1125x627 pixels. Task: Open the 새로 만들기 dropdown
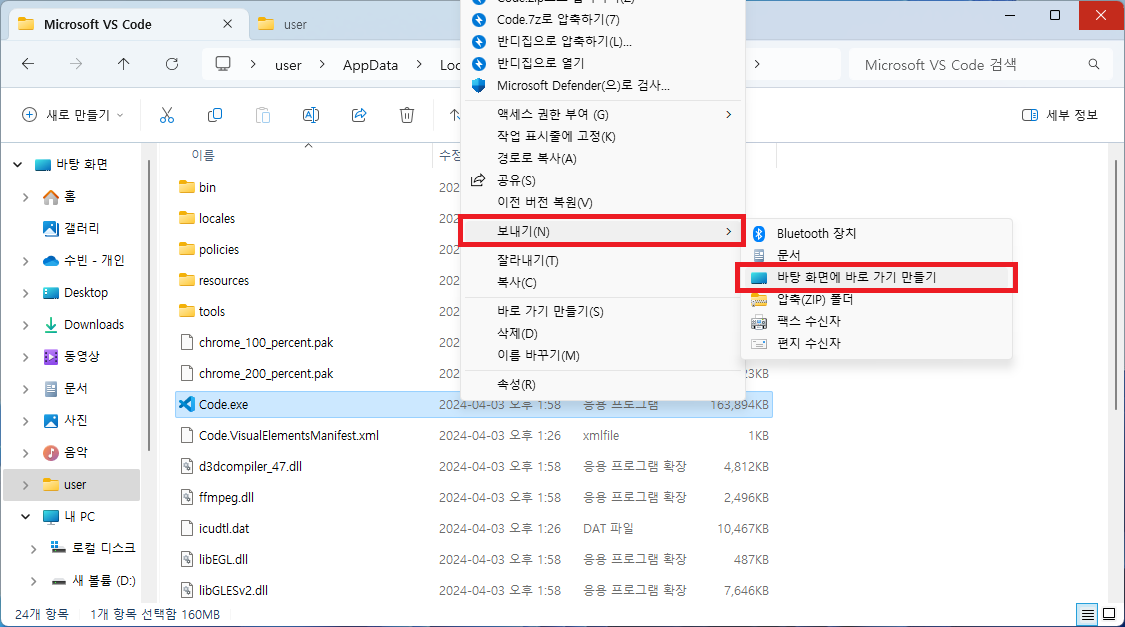pos(73,115)
